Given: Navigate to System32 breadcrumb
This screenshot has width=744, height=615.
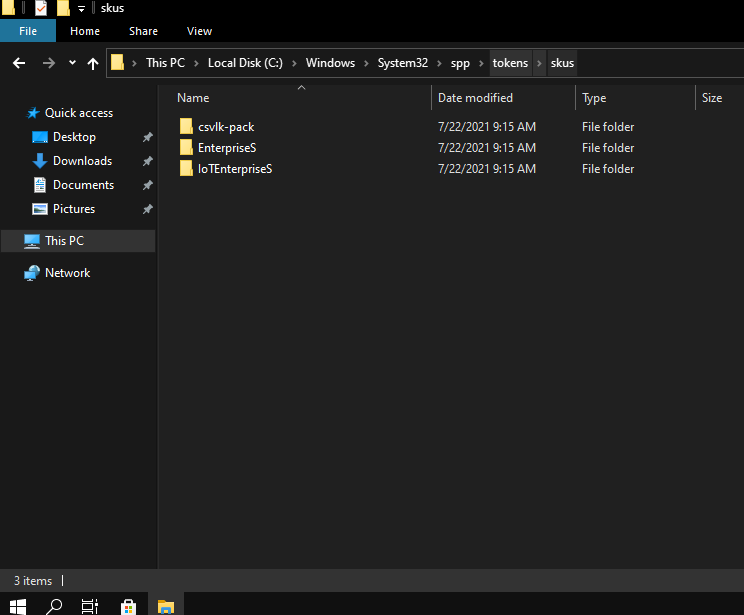Looking at the screenshot, I should [403, 63].
